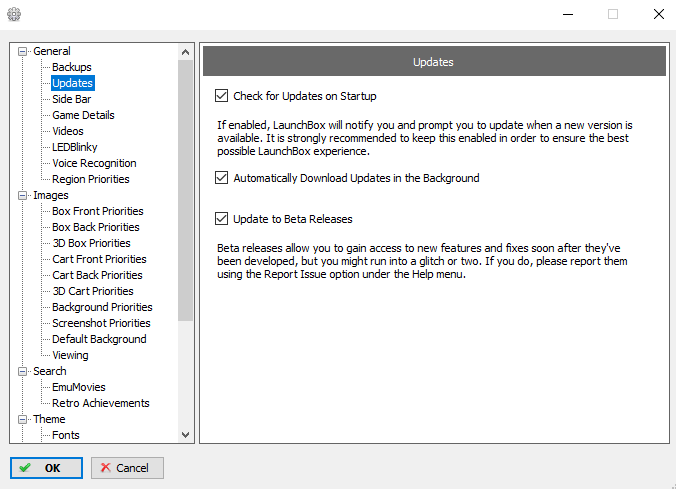The width and height of the screenshot is (676, 489).
Task: Collapse the Images tree node
Action: [x=22, y=195]
